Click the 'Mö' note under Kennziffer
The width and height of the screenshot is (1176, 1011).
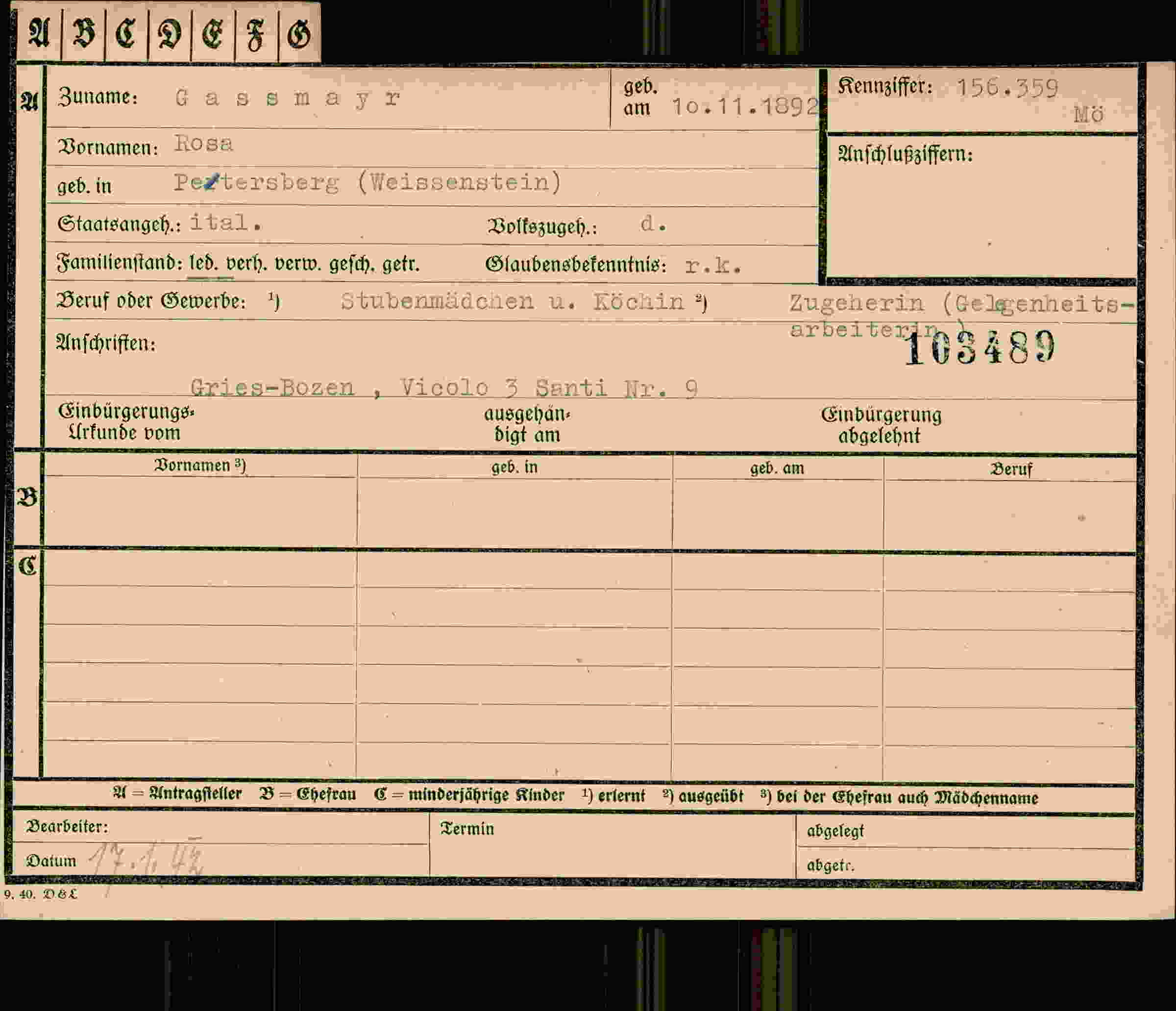(1089, 115)
